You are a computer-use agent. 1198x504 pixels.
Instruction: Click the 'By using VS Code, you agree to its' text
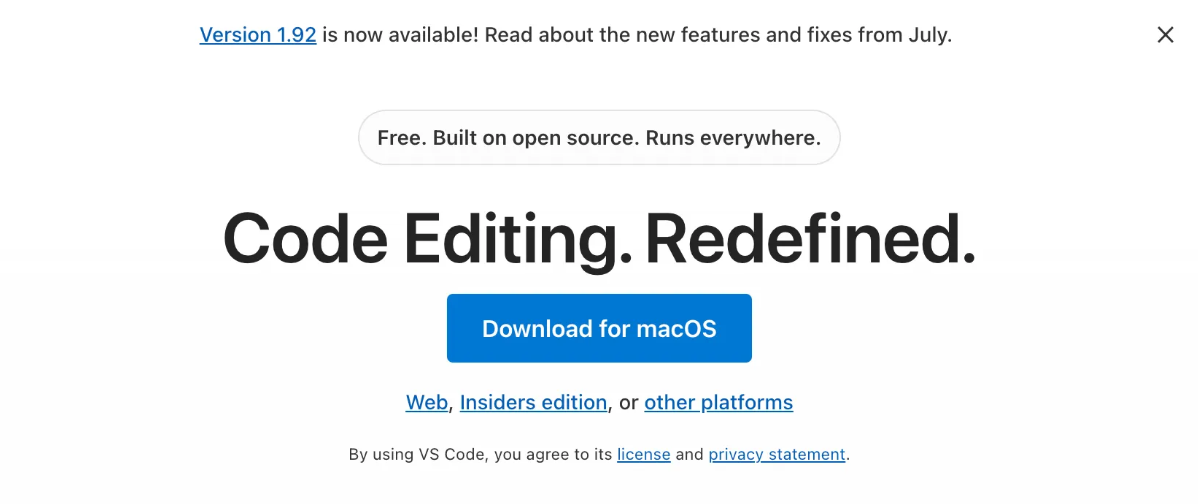(481, 454)
